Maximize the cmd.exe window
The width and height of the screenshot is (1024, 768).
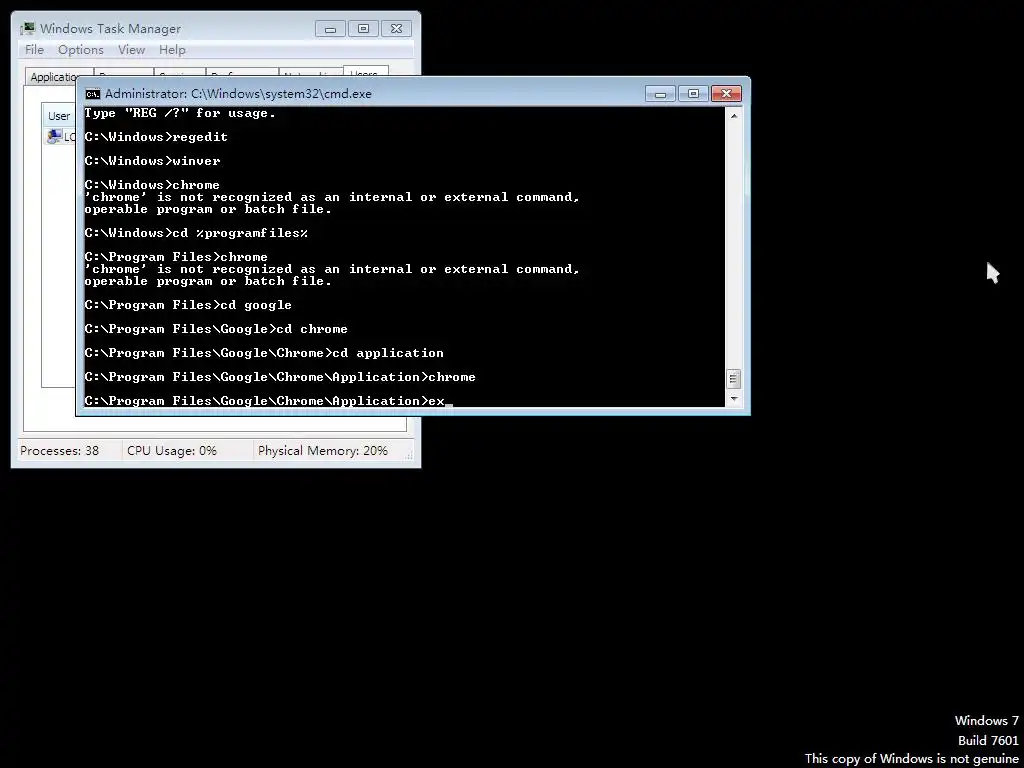point(694,94)
